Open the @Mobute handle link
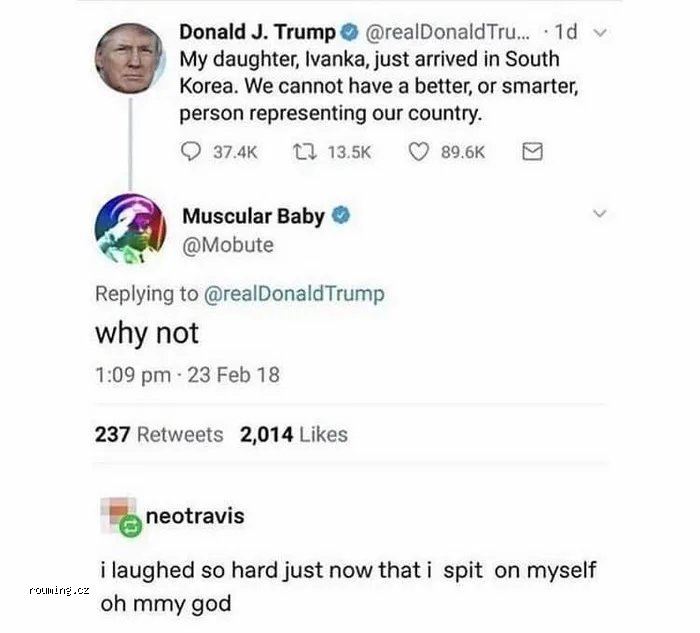Viewport: 700px width, 633px height. click(227, 245)
